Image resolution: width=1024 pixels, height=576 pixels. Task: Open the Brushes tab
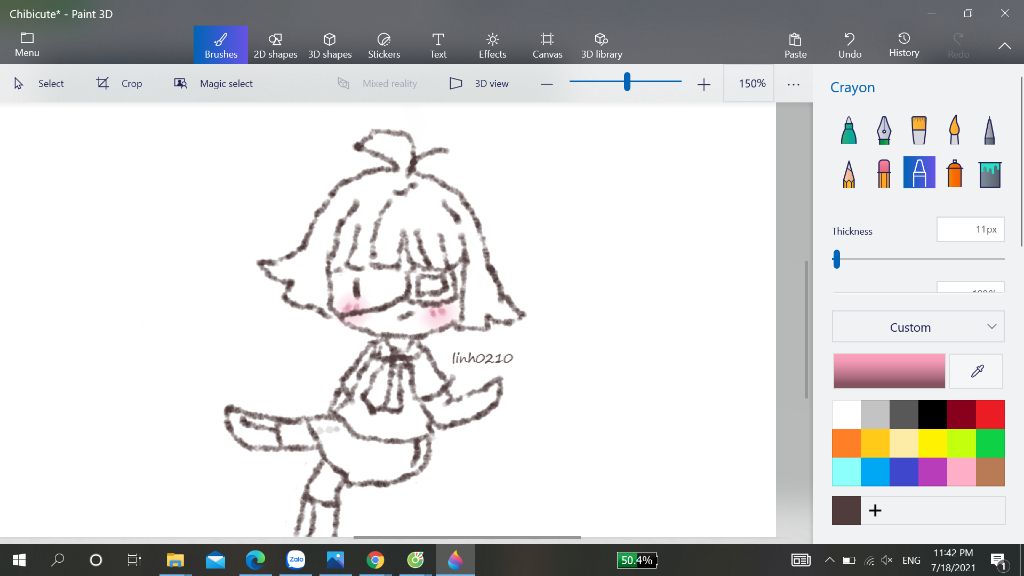tap(221, 45)
